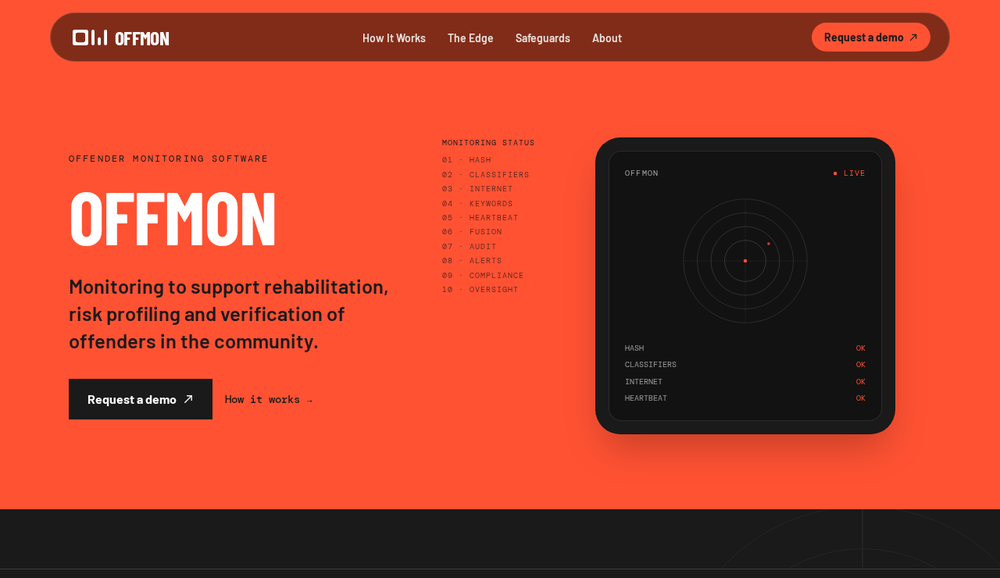Screen dimensions: 1000x578
Task: Click the large OFFMON hero heading
Action: (x=172, y=219)
